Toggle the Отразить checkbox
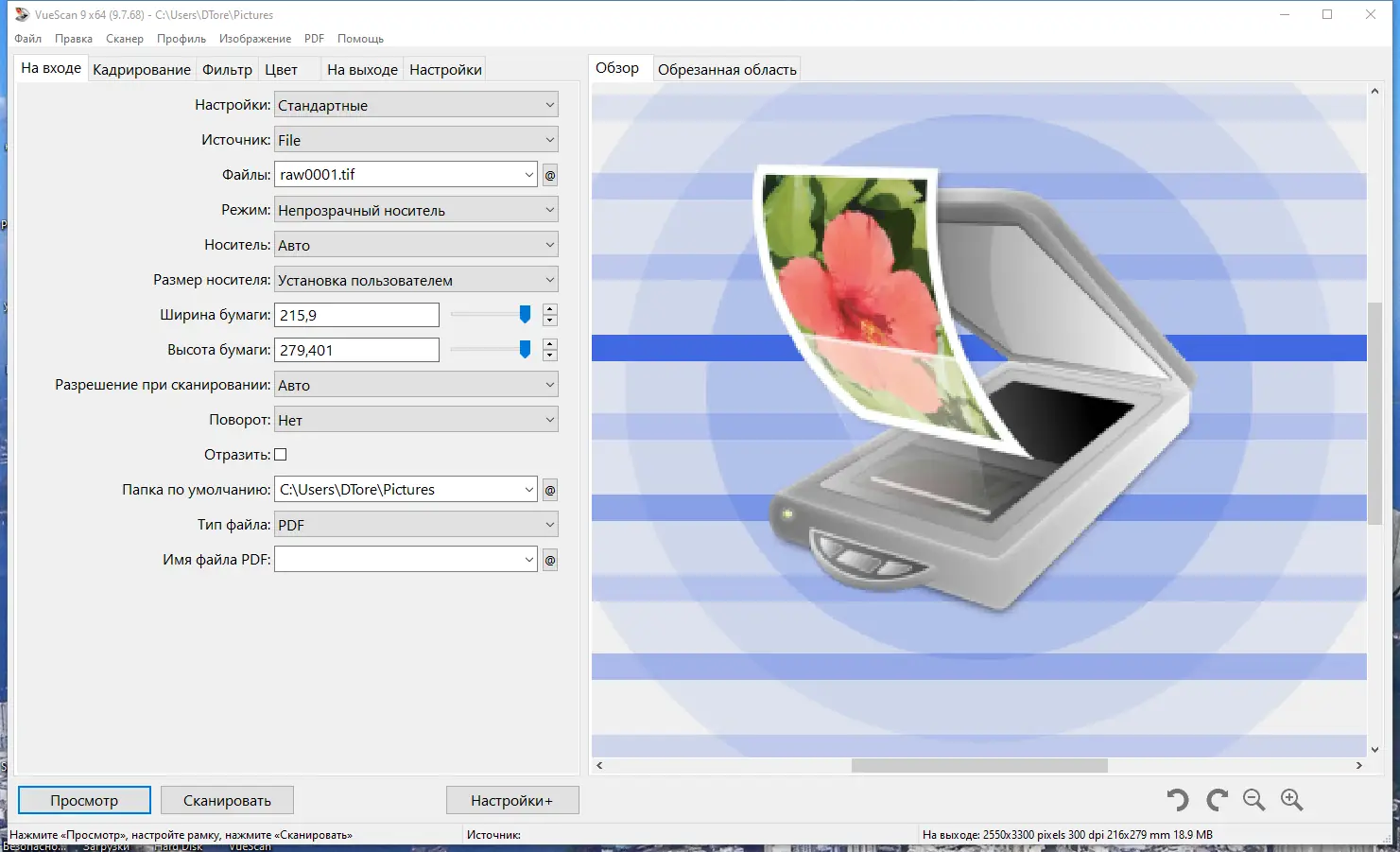This screenshot has width=1400, height=852. (x=281, y=455)
